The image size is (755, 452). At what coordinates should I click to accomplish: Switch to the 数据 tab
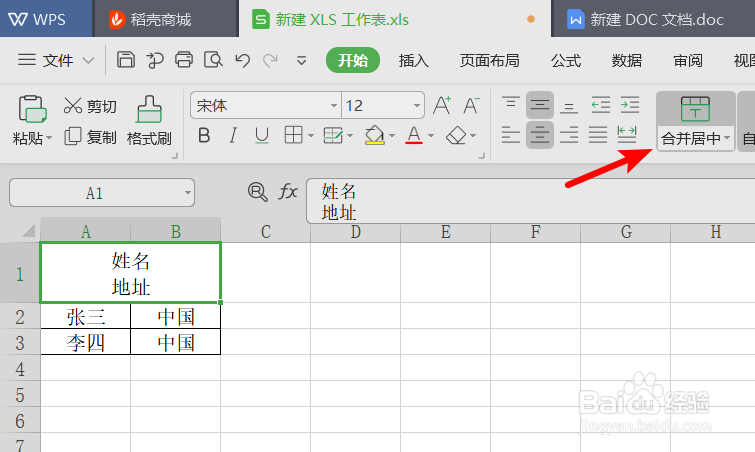(x=626, y=61)
